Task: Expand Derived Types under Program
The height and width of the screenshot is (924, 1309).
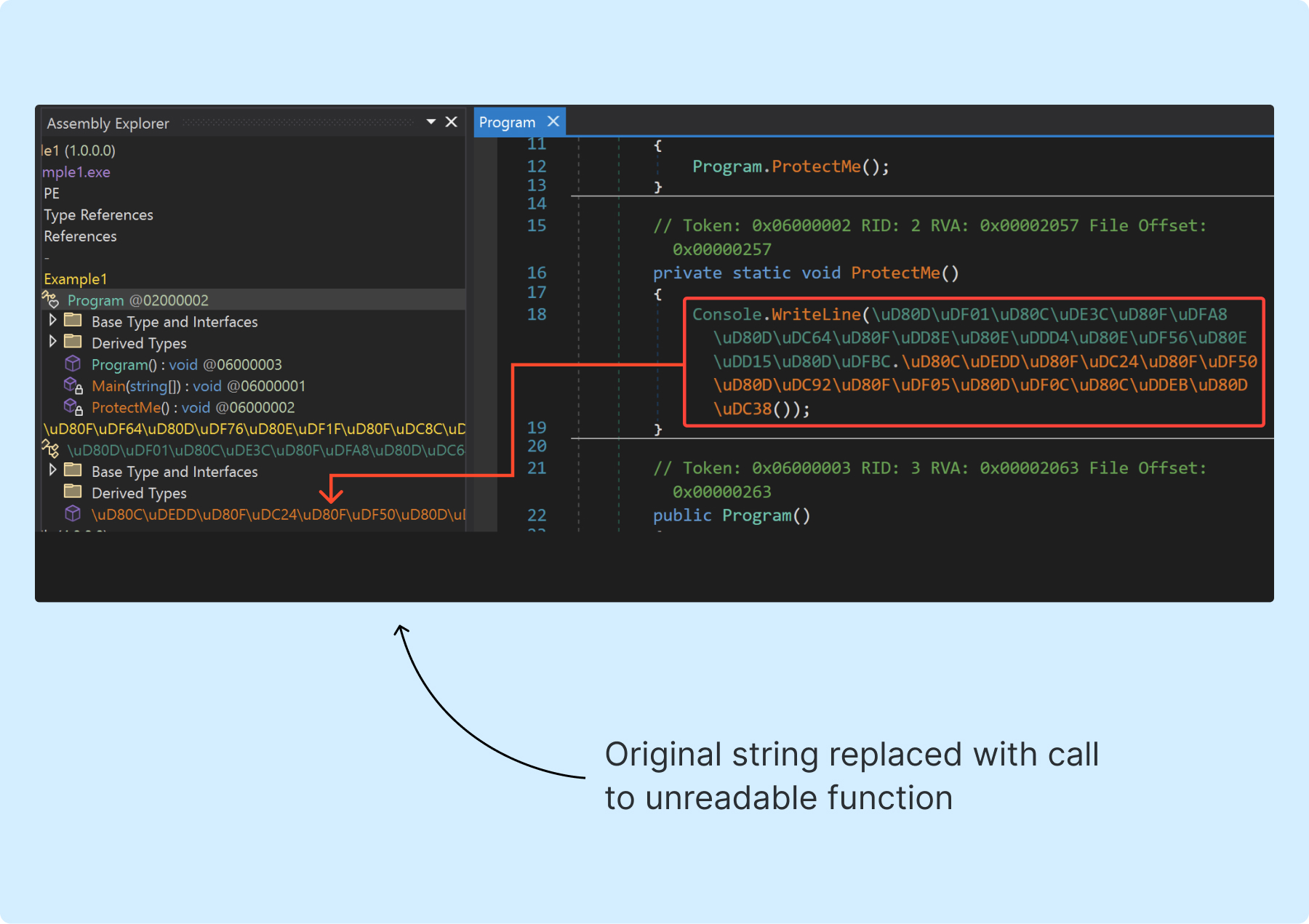Action: tap(52, 342)
